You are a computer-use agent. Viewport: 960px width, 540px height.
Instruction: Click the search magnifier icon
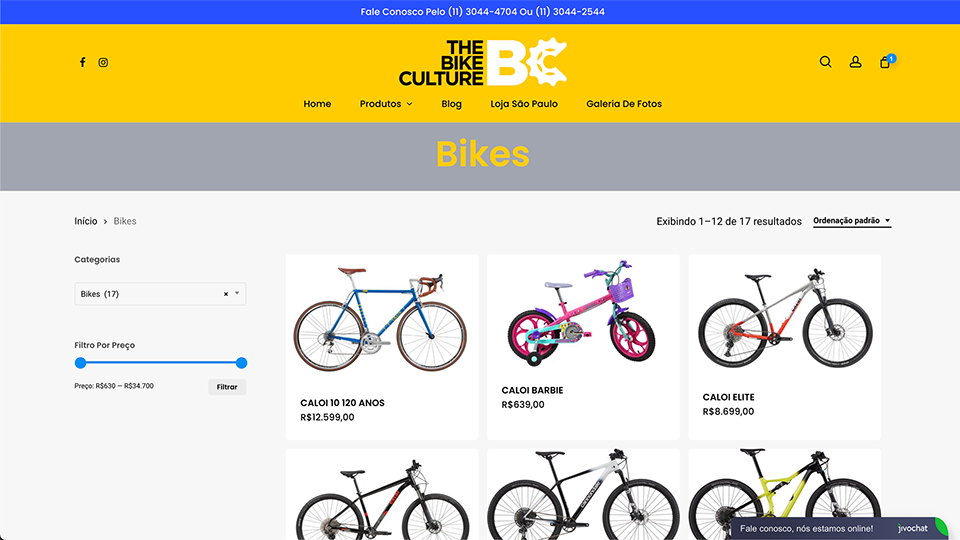(x=825, y=62)
